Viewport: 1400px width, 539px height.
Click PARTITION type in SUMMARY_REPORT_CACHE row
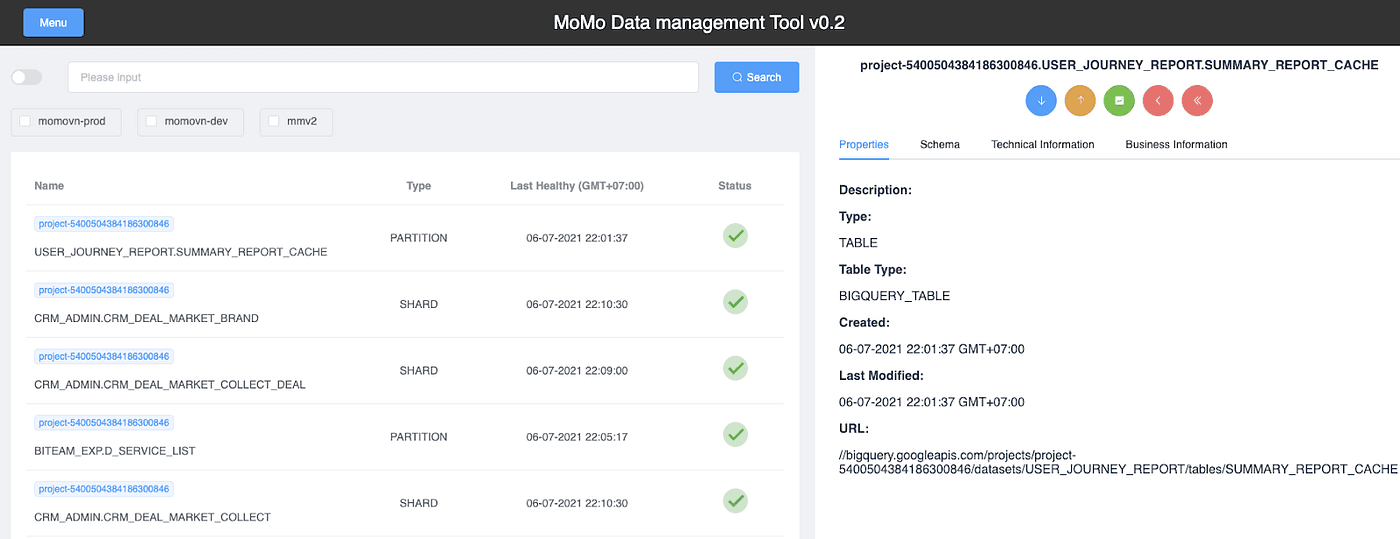click(419, 238)
